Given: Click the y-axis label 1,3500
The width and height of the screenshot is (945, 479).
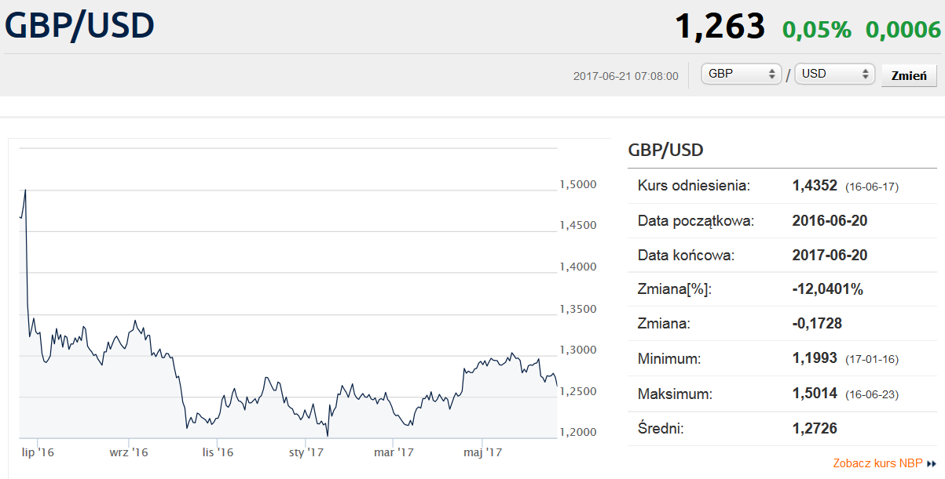Looking at the screenshot, I should tap(578, 309).
